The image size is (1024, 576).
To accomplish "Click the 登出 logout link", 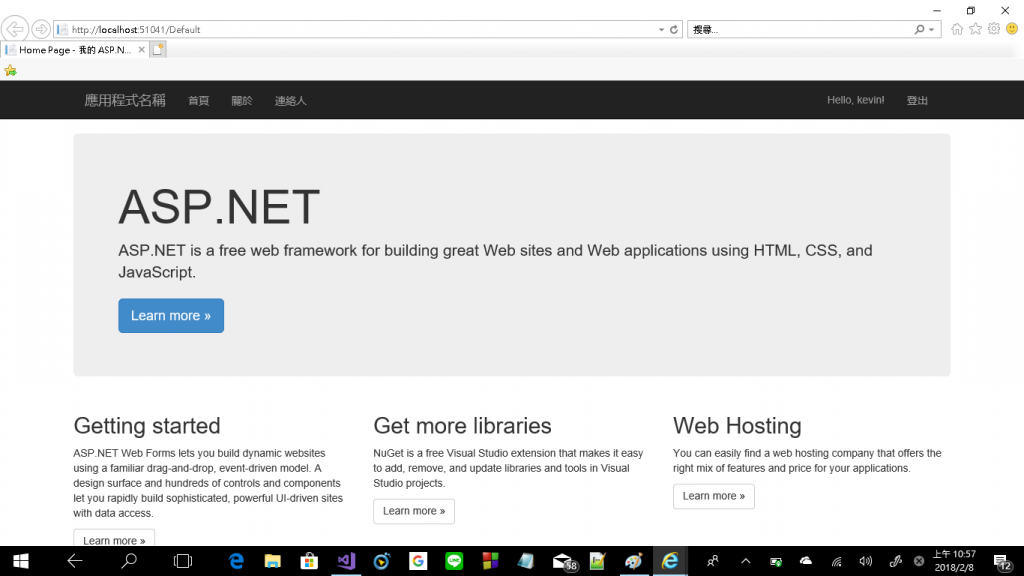I will [917, 100].
